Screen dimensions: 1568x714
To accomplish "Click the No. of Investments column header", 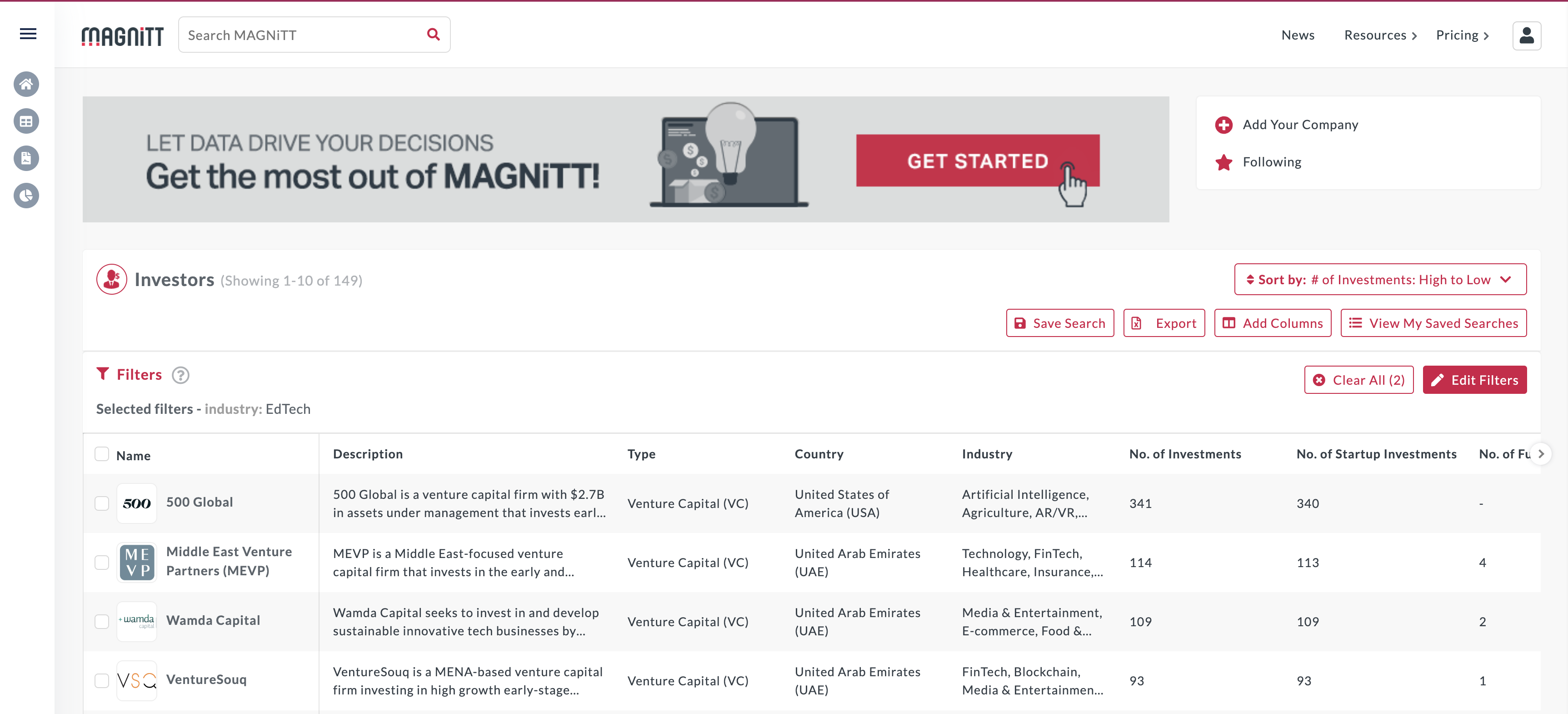I will 1184,454.
